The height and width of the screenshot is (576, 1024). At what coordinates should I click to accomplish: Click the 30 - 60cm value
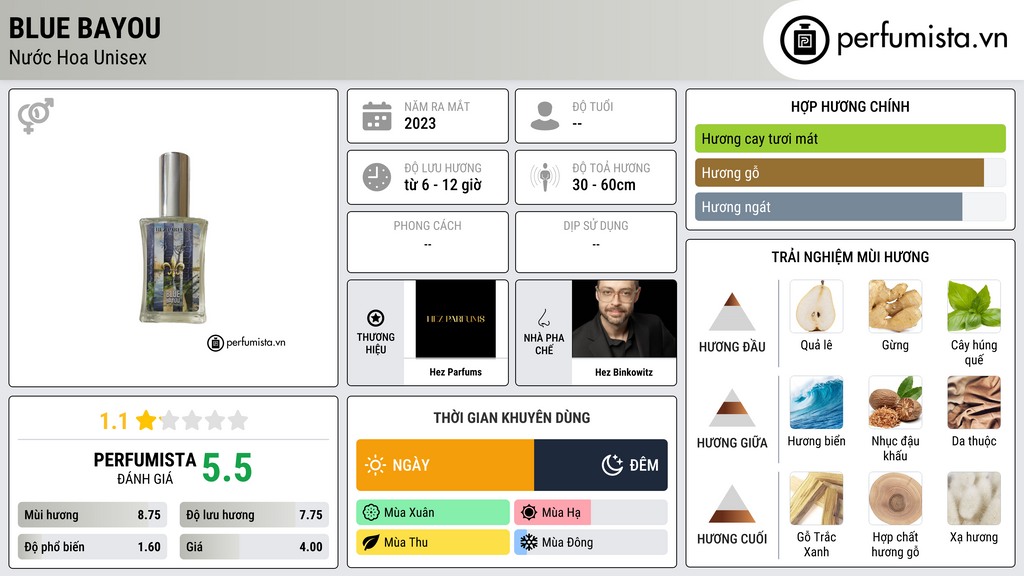(x=604, y=185)
